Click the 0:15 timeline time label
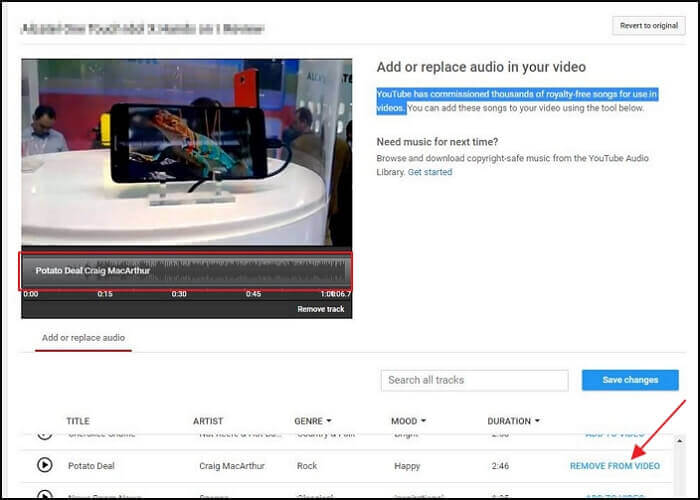The height and width of the screenshot is (500, 700). [105, 294]
